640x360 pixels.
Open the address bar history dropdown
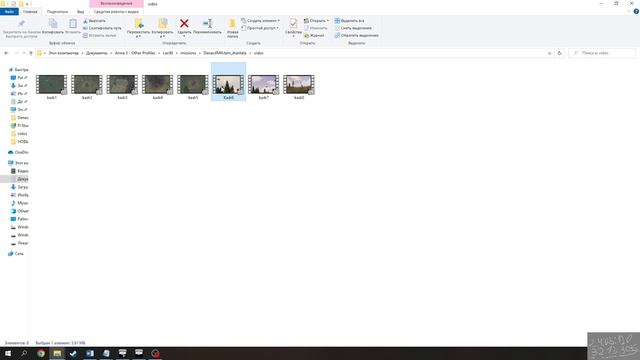(x=549, y=53)
